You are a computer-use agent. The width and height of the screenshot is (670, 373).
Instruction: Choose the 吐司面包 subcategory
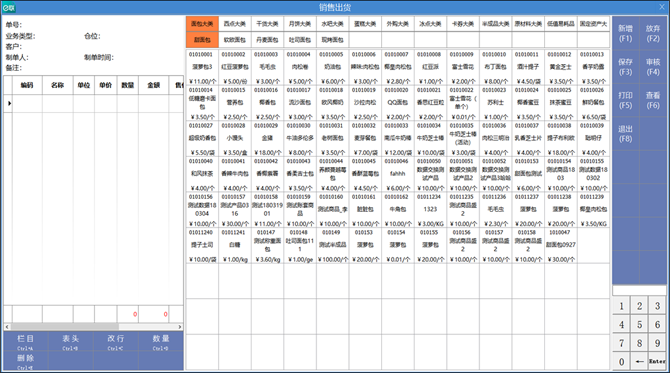[300, 40]
